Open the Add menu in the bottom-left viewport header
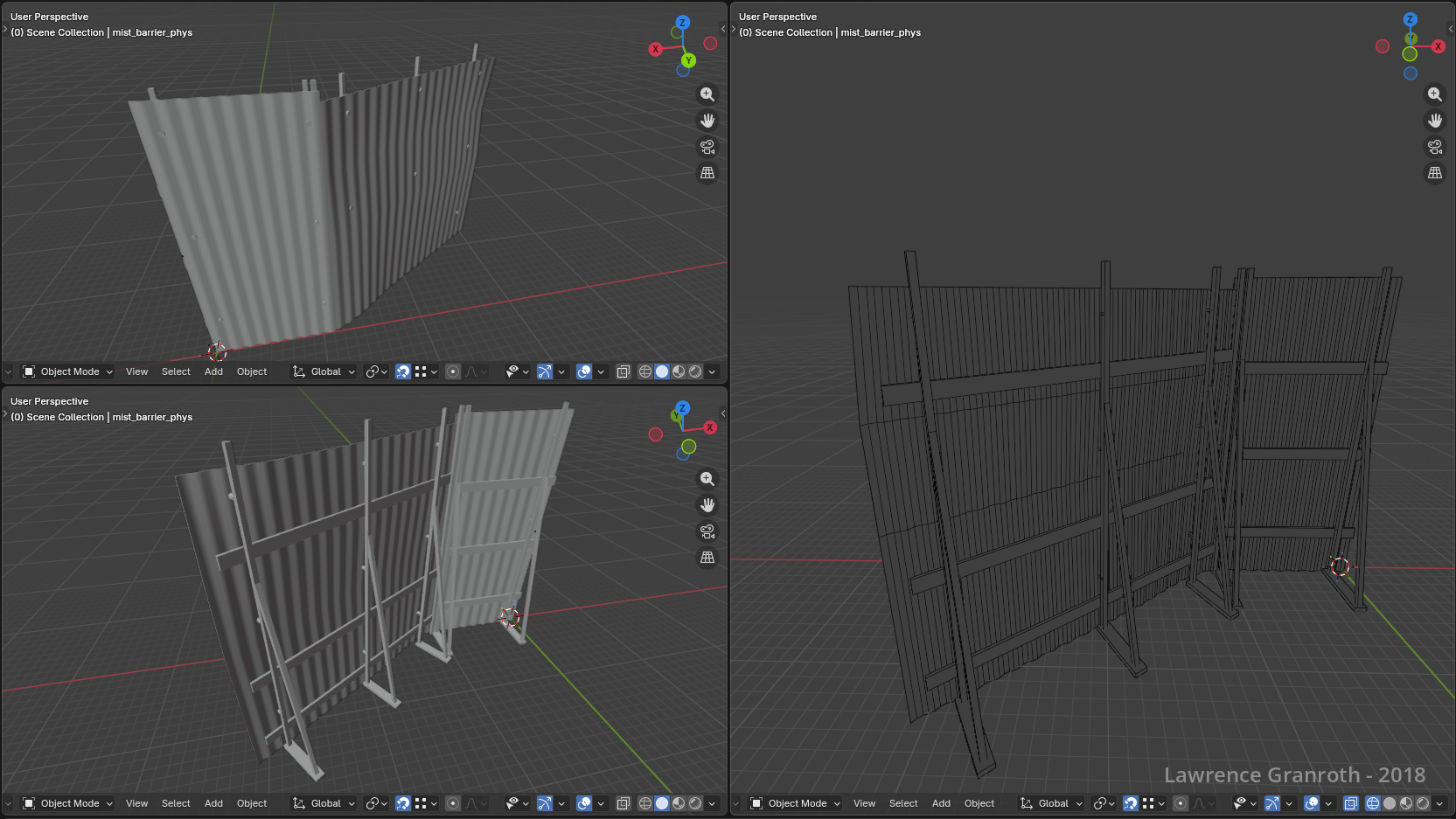Image resolution: width=1456 pixels, height=819 pixels. point(213,803)
